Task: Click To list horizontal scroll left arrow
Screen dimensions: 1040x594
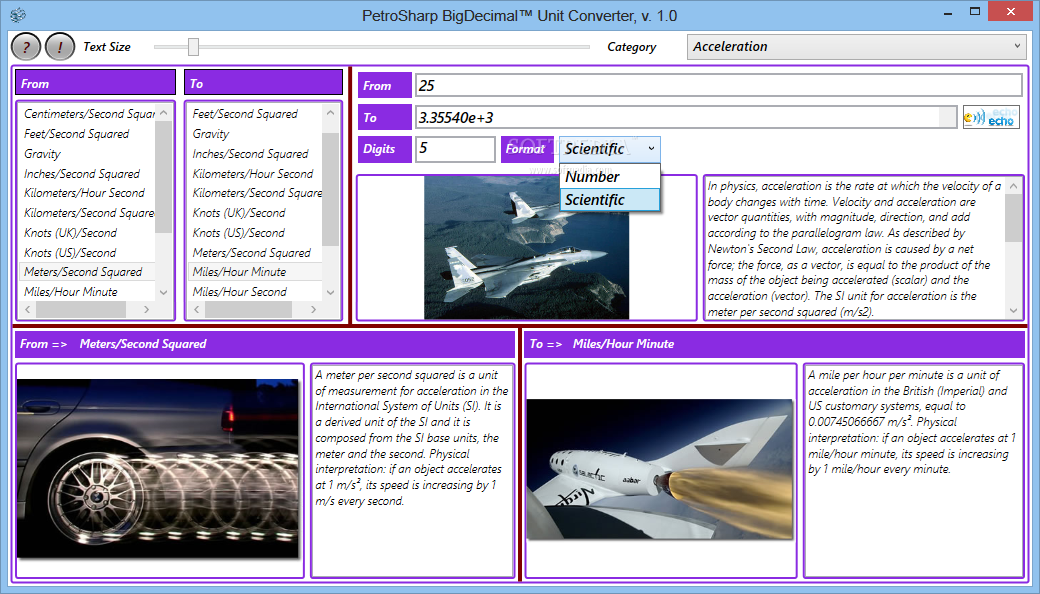Action: (196, 309)
